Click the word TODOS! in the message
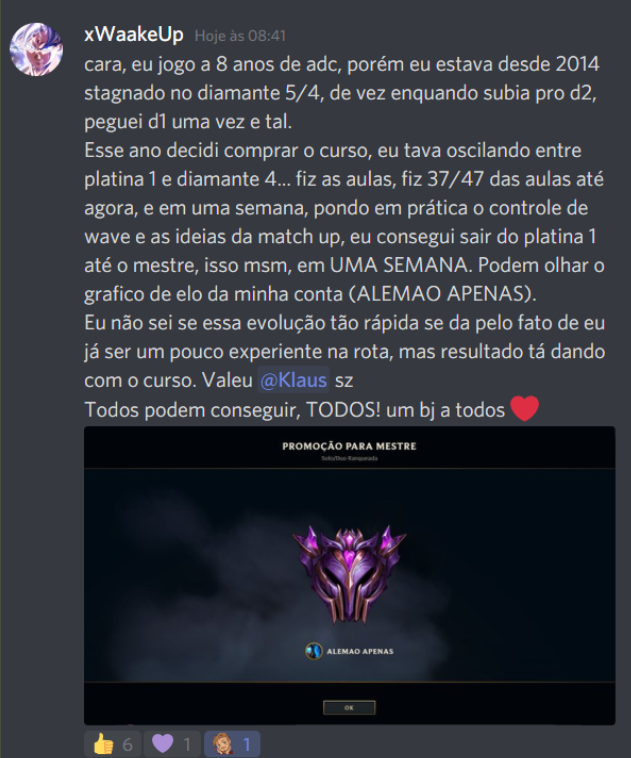Viewport: 631px width, 758px height. [x=344, y=410]
